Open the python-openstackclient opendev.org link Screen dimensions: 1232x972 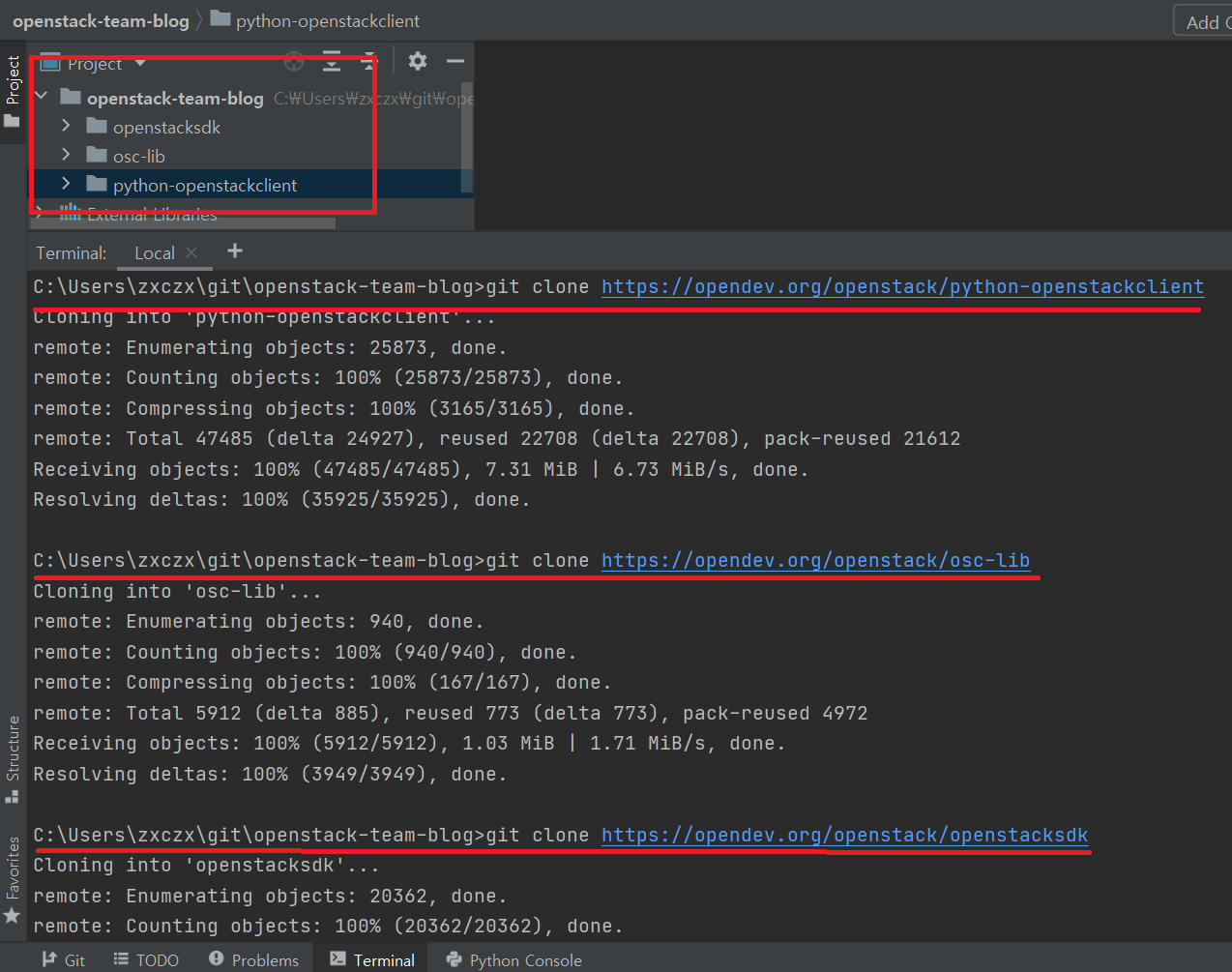[x=902, y=286]
